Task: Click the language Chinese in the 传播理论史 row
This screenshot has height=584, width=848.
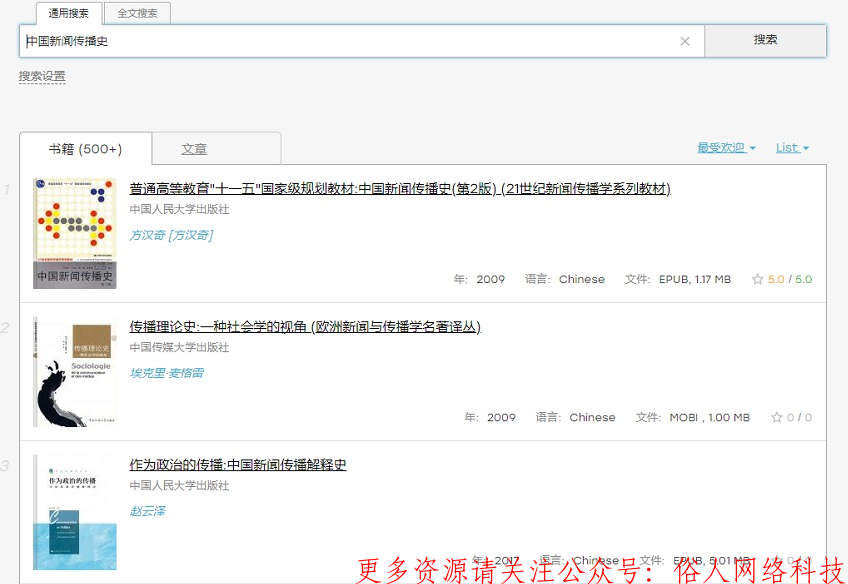Action: 593,417
